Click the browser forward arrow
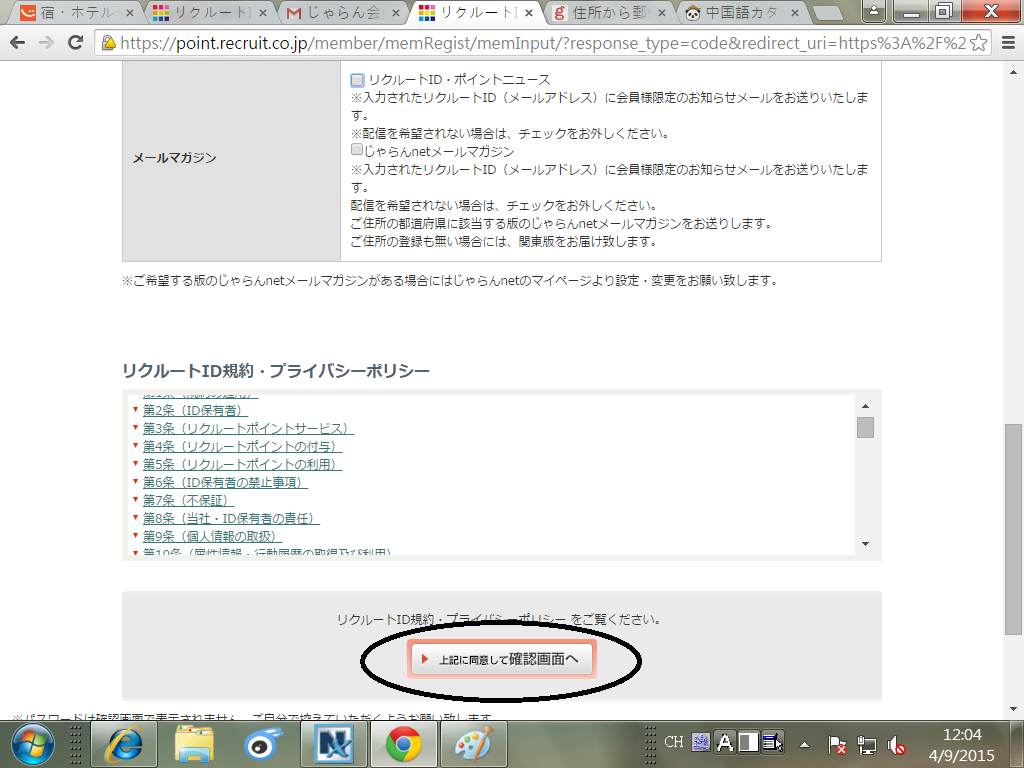Viewport: 1024px width, 768px height. 46,43
